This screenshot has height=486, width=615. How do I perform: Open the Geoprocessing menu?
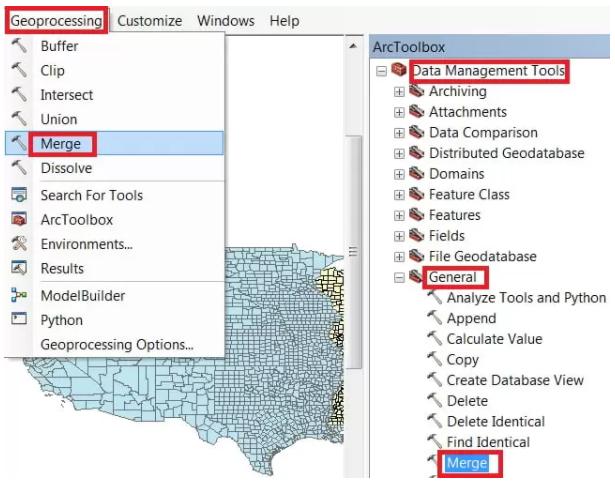tap(56, 21)
